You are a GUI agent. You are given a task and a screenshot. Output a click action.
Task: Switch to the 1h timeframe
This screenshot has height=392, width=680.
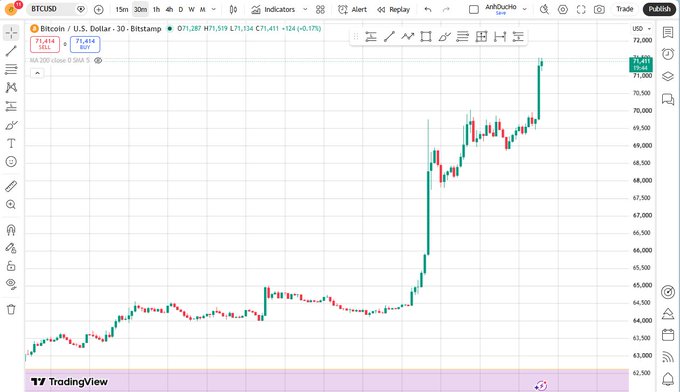pyautogui.click(x=157, y=9)
